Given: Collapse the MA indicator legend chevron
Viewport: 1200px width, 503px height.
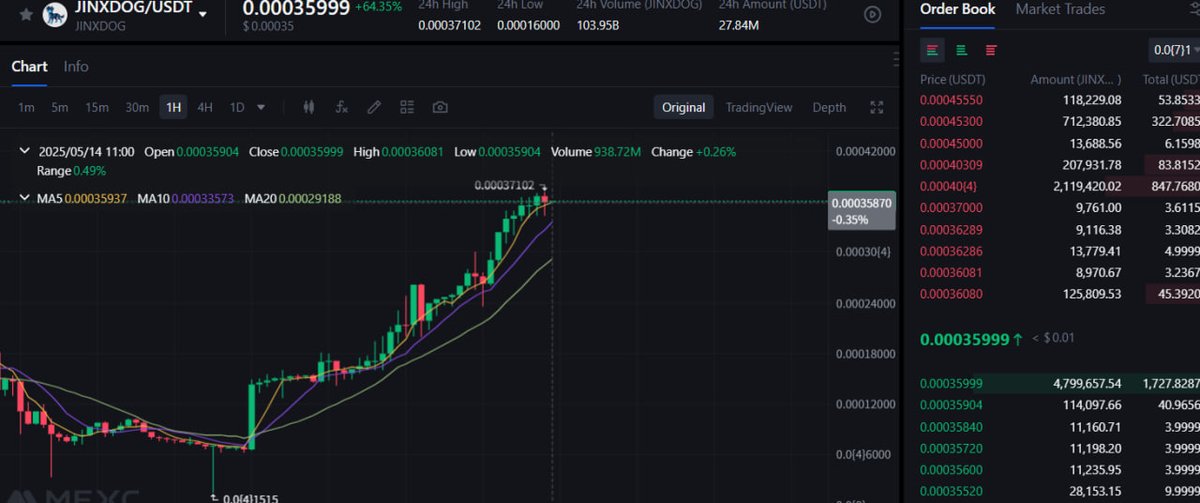Looking at the screenshot, I should (25, 199).
